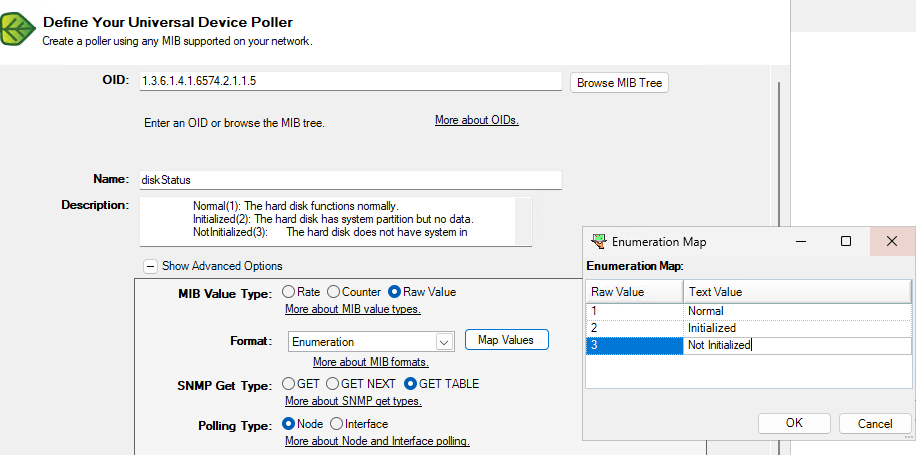Image resolution: width=916 pixels, height=455 pixels.
Task: Maximize the Enumeration Map window
Action: [x=846, y=241]
